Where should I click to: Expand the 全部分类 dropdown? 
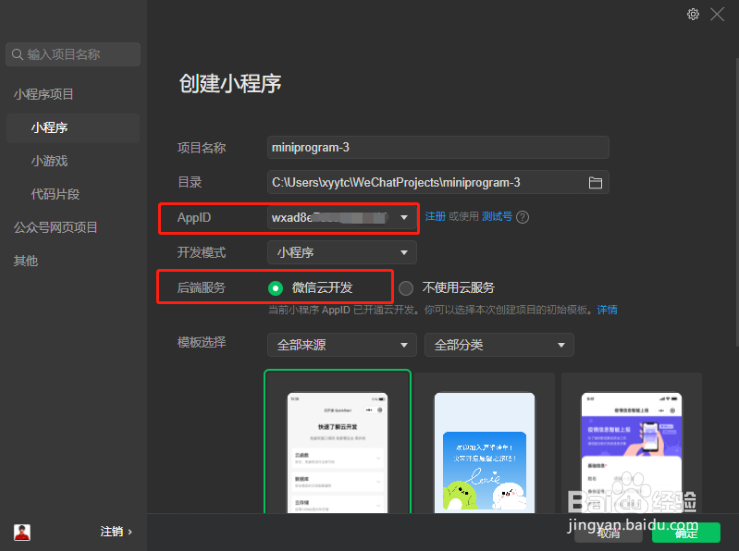point(499,345)
